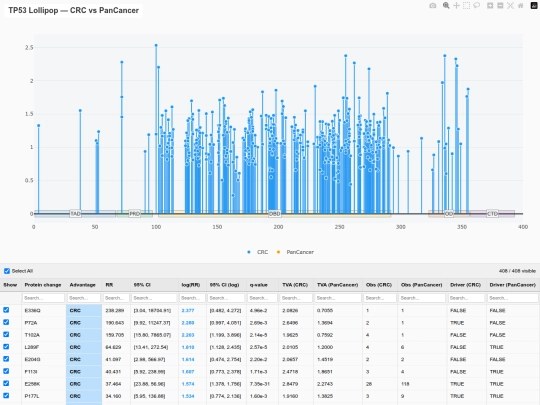
Task: Sort by the Driver (PanCancer) column header
Action: pyautogui.click(x=512, y=285)
